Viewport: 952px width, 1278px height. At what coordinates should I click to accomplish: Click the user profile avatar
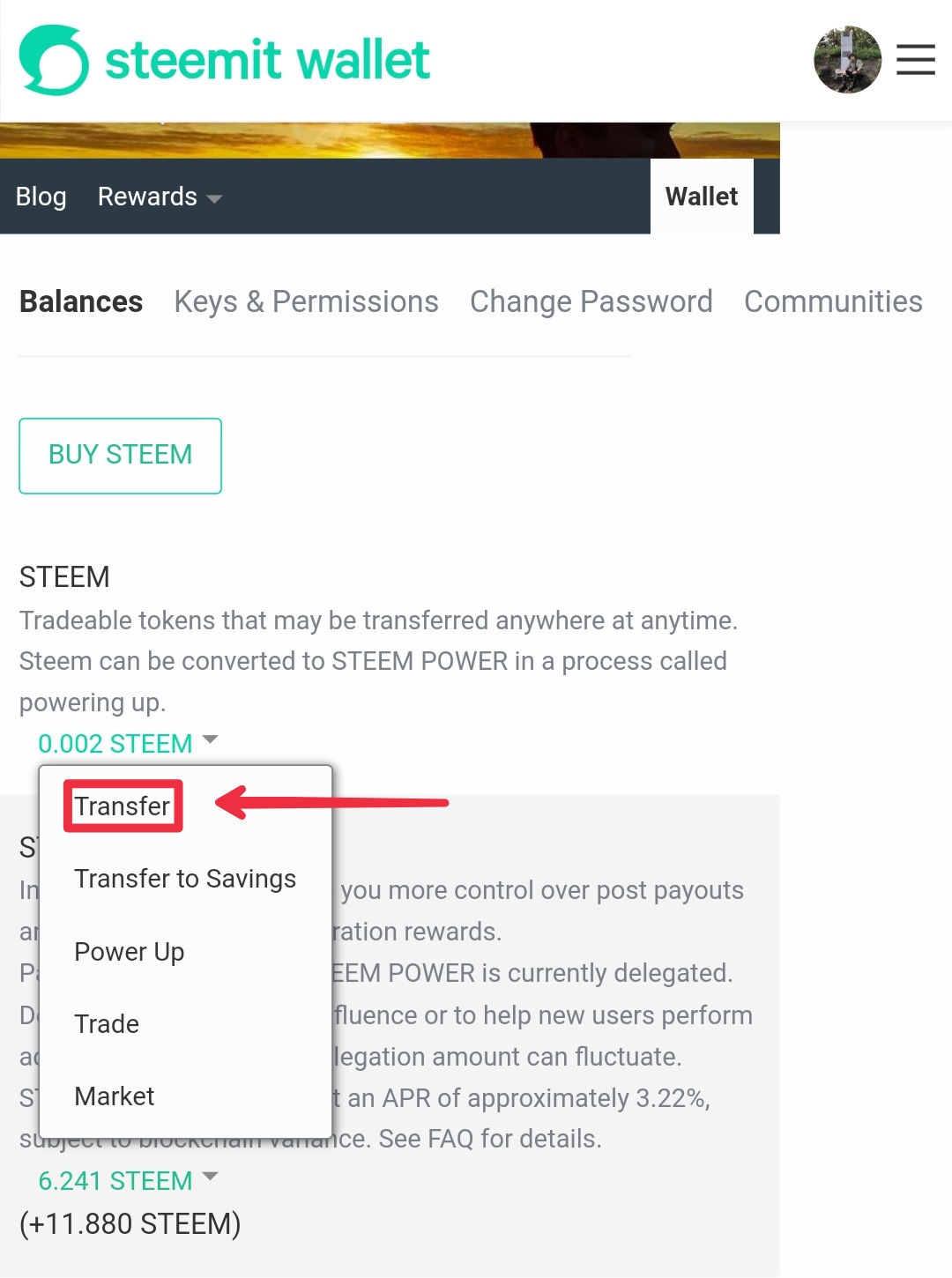tap(847, 60)
